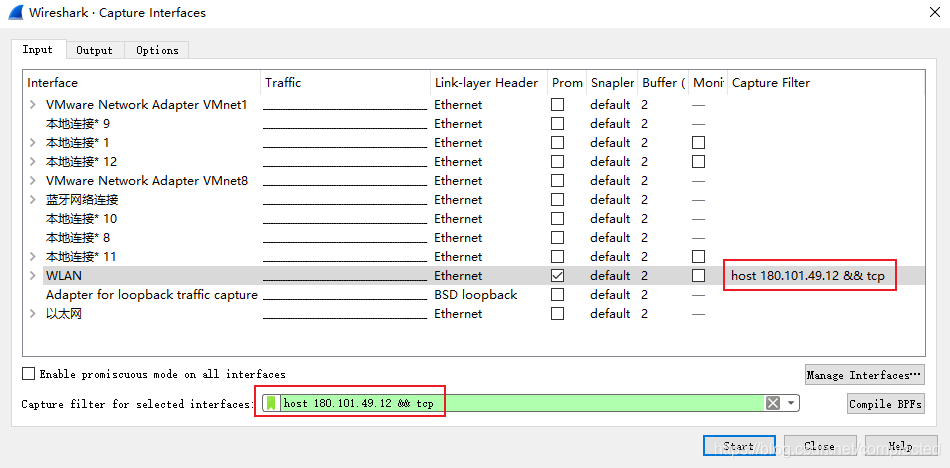Open Manage Interfaces dialog

tap(865, 375)
